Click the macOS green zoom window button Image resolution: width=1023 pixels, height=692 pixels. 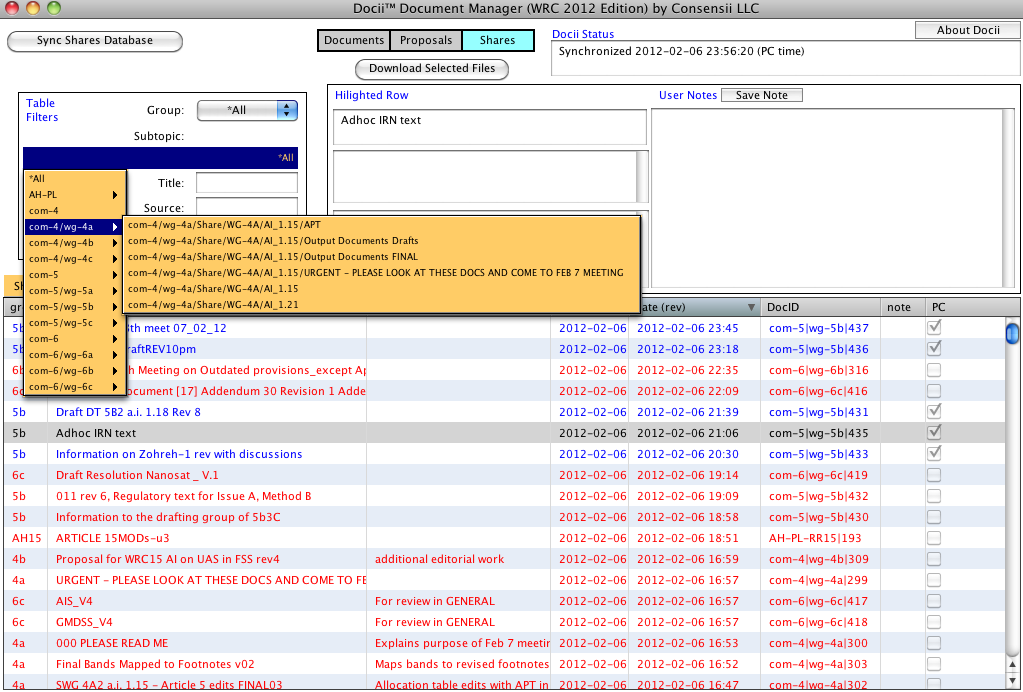coord(52,8)
